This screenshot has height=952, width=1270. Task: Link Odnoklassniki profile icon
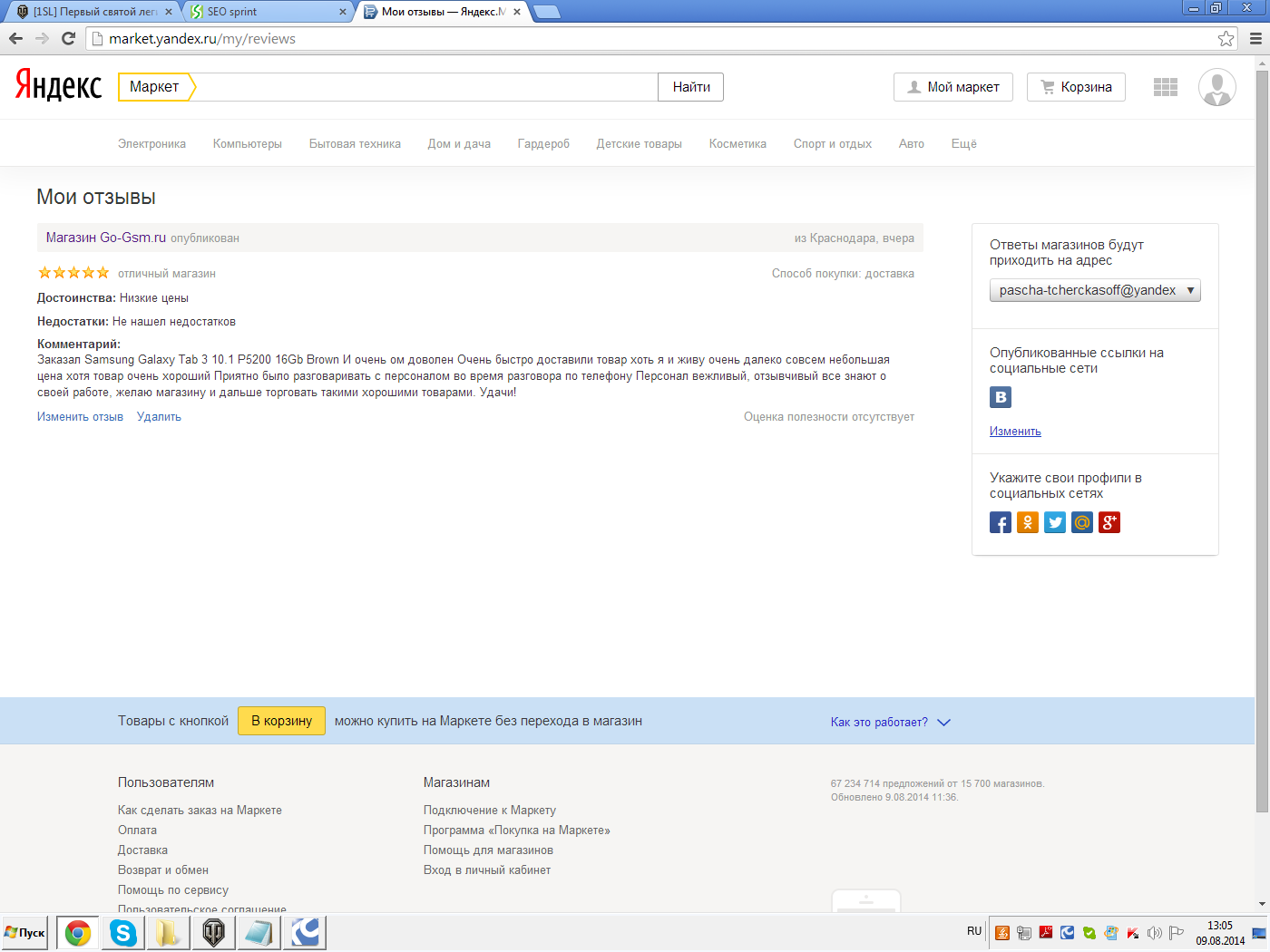(1028, 522)
